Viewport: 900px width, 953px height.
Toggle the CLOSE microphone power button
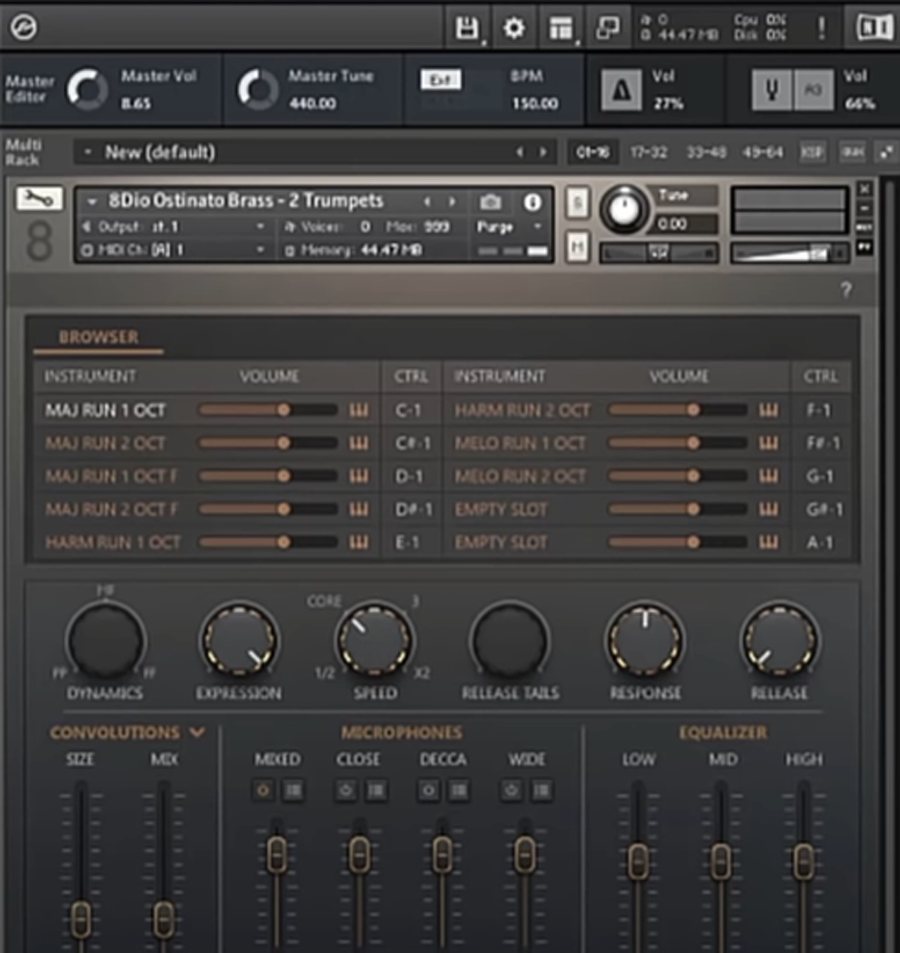pyautogui.click(x=346, y=791)
